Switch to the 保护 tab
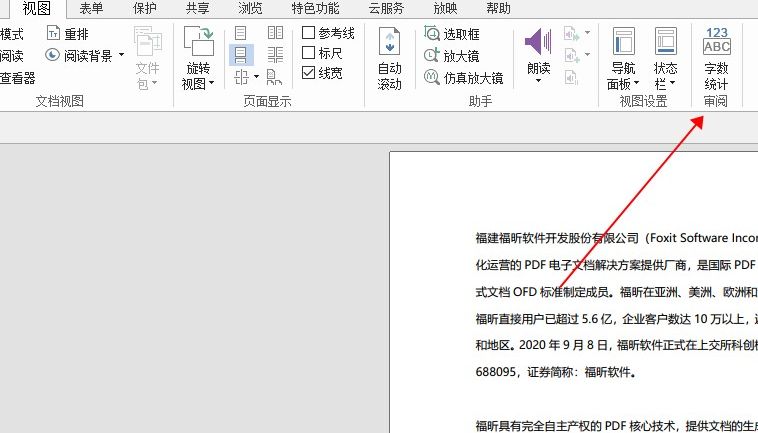Viewport: 758px width, 433px height. tap(145, 8)
